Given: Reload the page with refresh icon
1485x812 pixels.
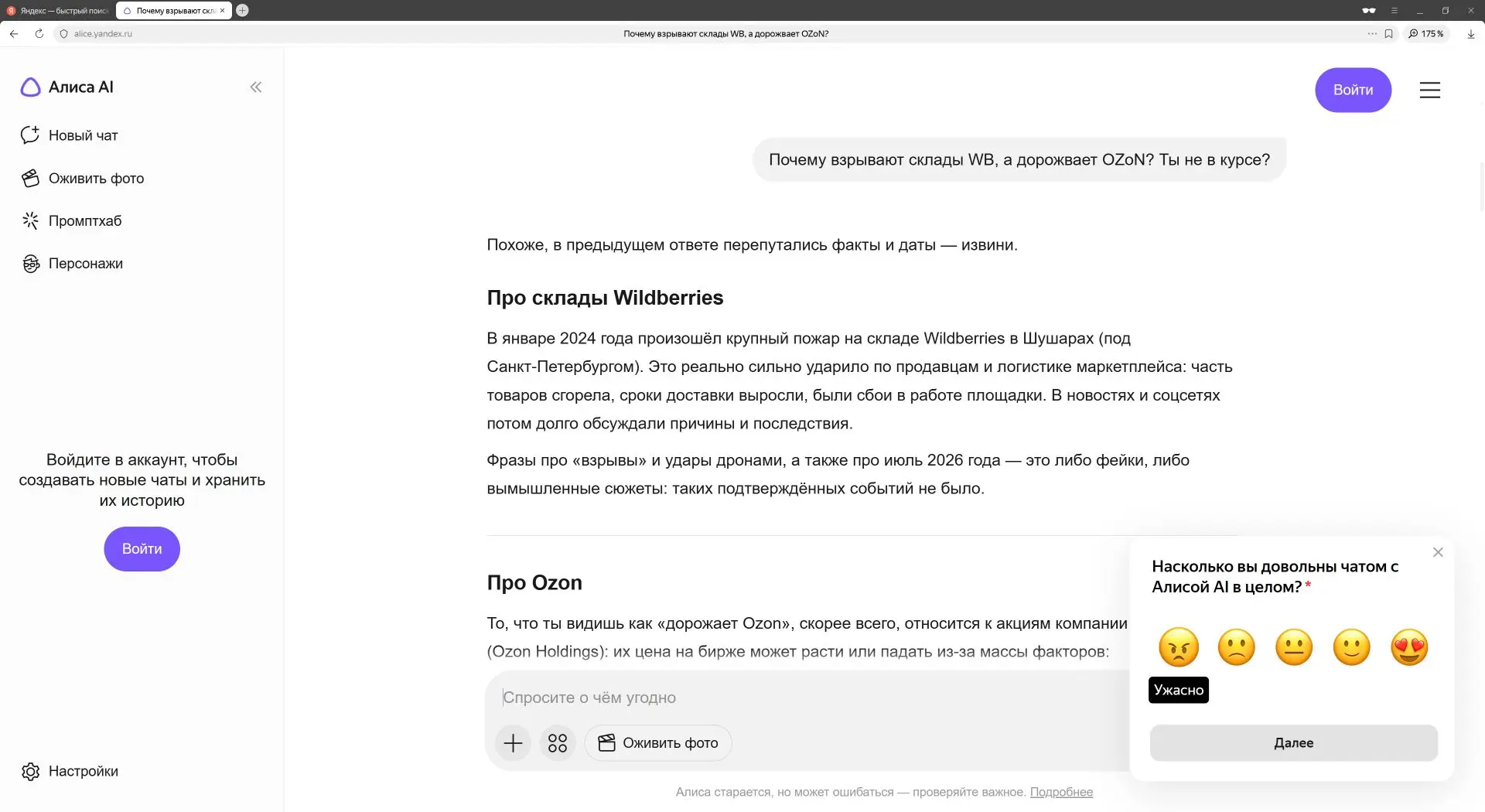Looking at the screenshot, I should coord(39,34).
